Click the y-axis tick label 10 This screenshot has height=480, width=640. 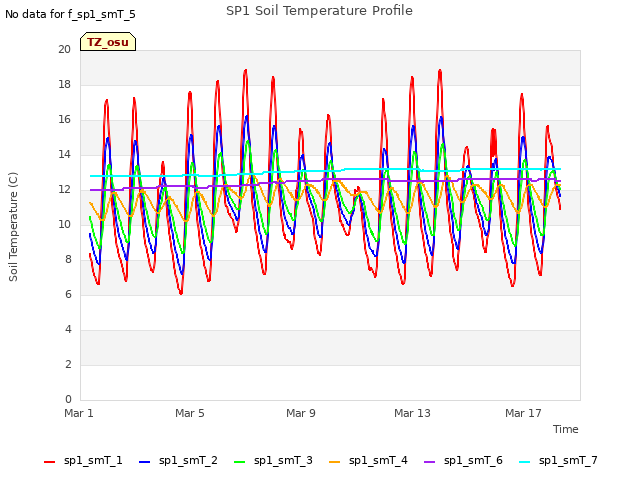pyautogui.click(x=64, y=224)
